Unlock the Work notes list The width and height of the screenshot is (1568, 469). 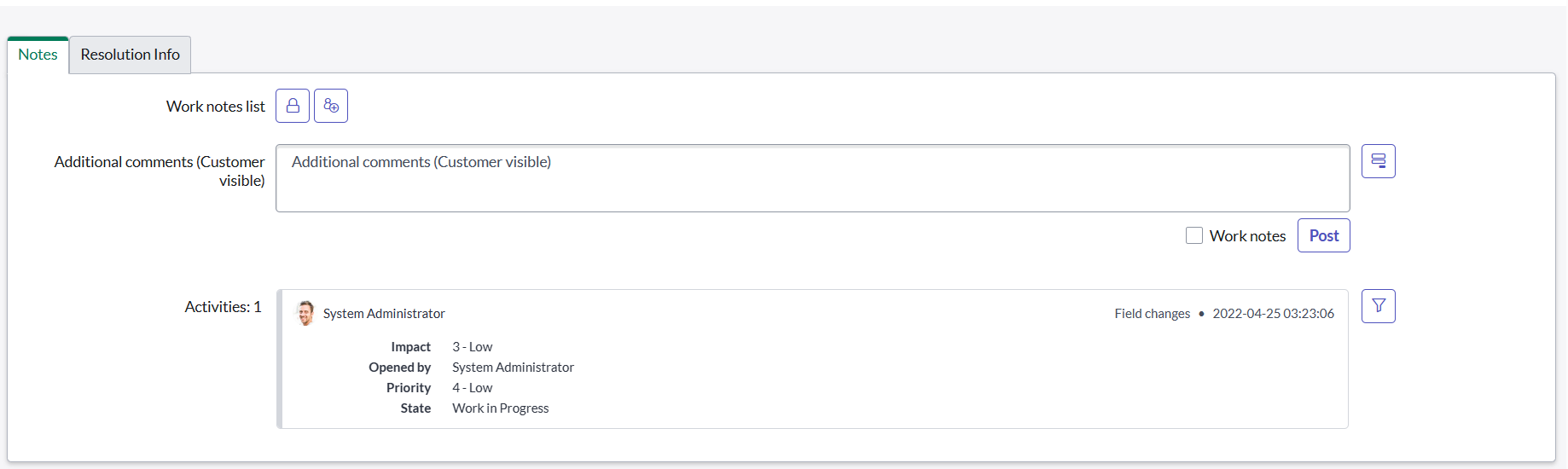[293, 106]
